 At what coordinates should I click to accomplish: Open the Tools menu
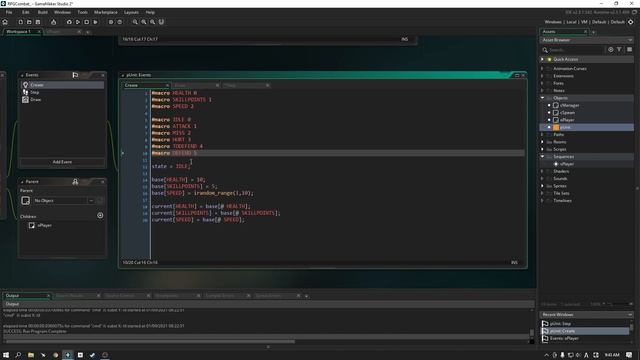click(82, 12)
